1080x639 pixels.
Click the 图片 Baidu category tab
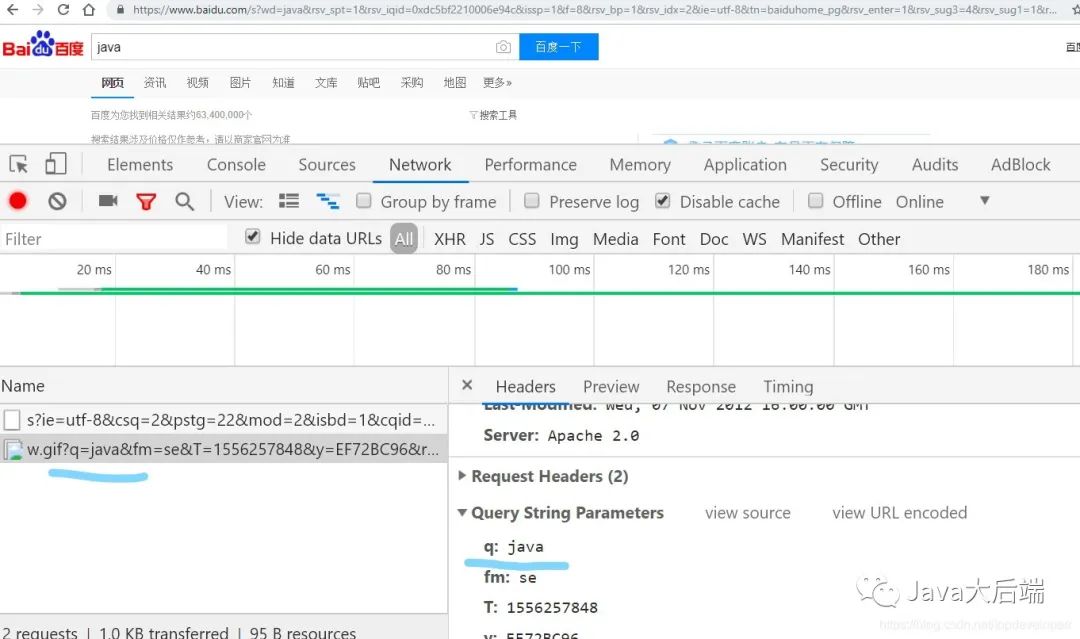[x=240, y=83]
